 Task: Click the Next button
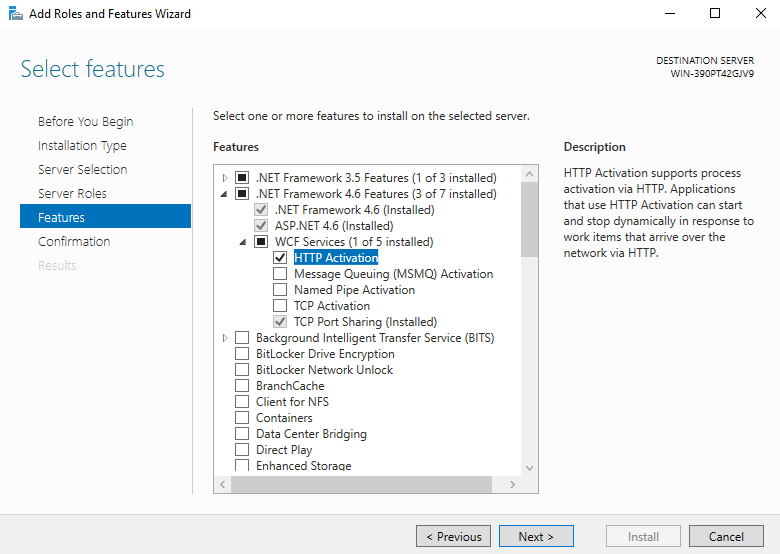[536, 536]
